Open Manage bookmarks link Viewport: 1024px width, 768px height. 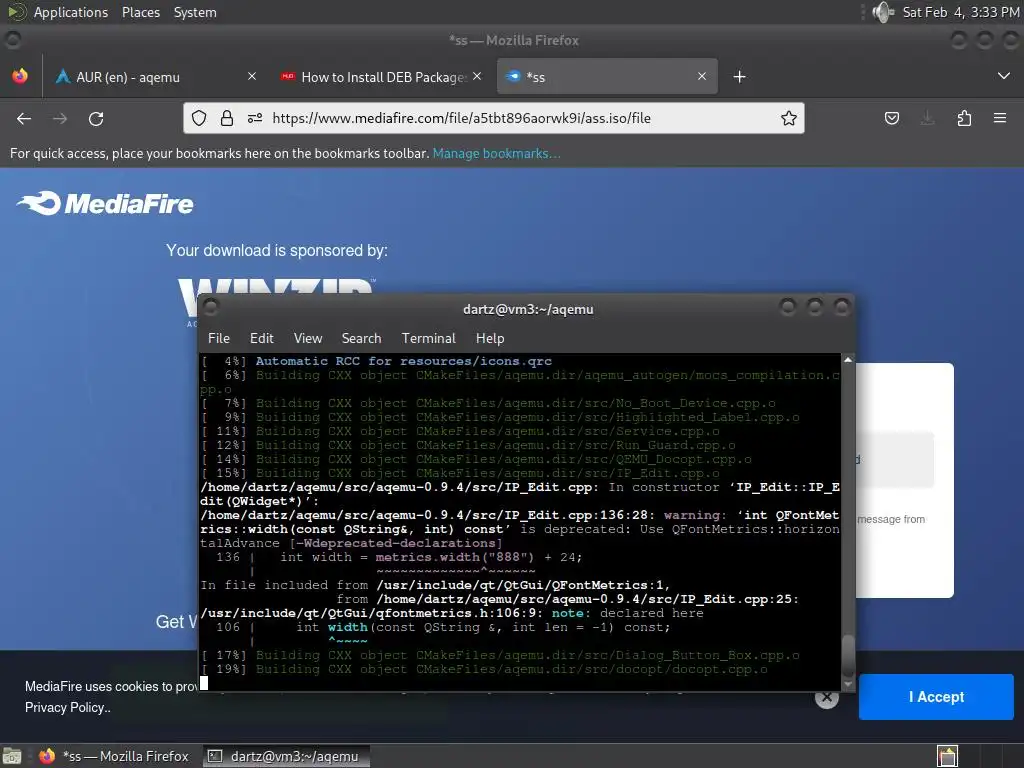(x=496, y=153)
